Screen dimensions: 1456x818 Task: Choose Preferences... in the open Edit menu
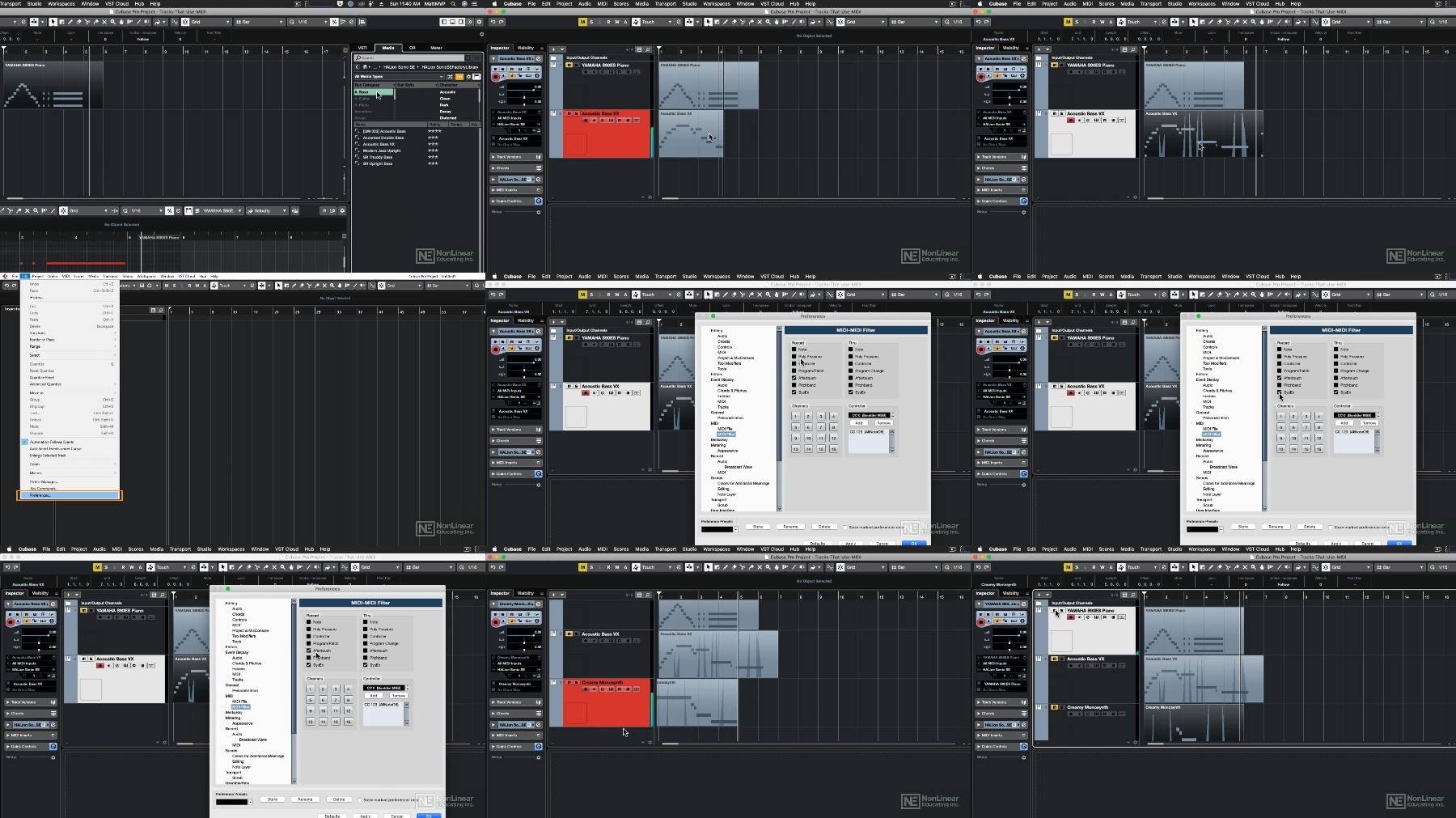[x=70, y=495]
